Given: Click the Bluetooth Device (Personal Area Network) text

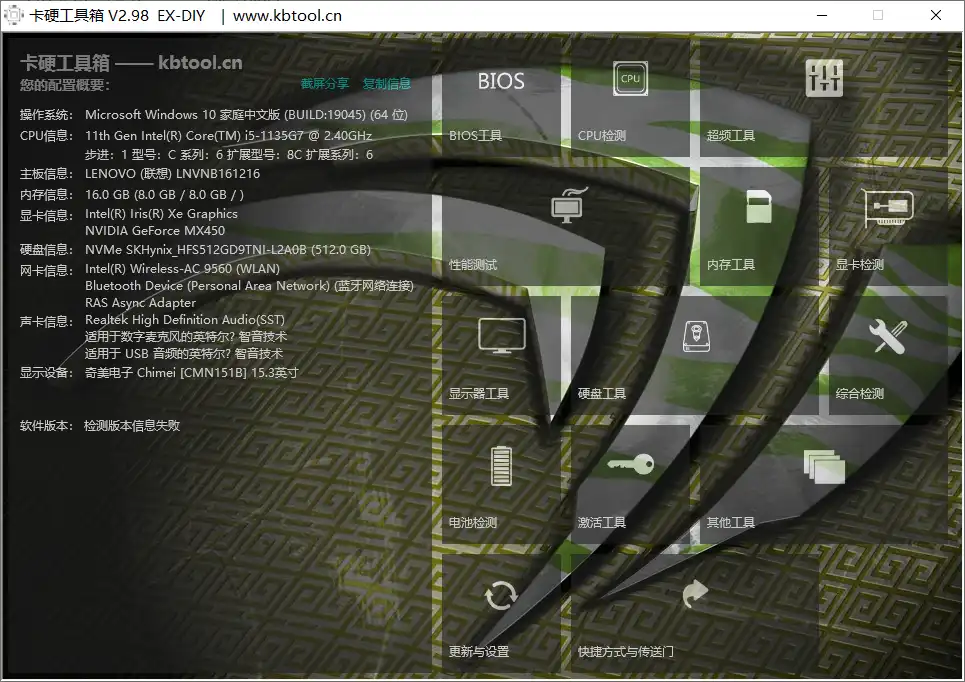Looking at the screenshot, I should click(249, 286).
